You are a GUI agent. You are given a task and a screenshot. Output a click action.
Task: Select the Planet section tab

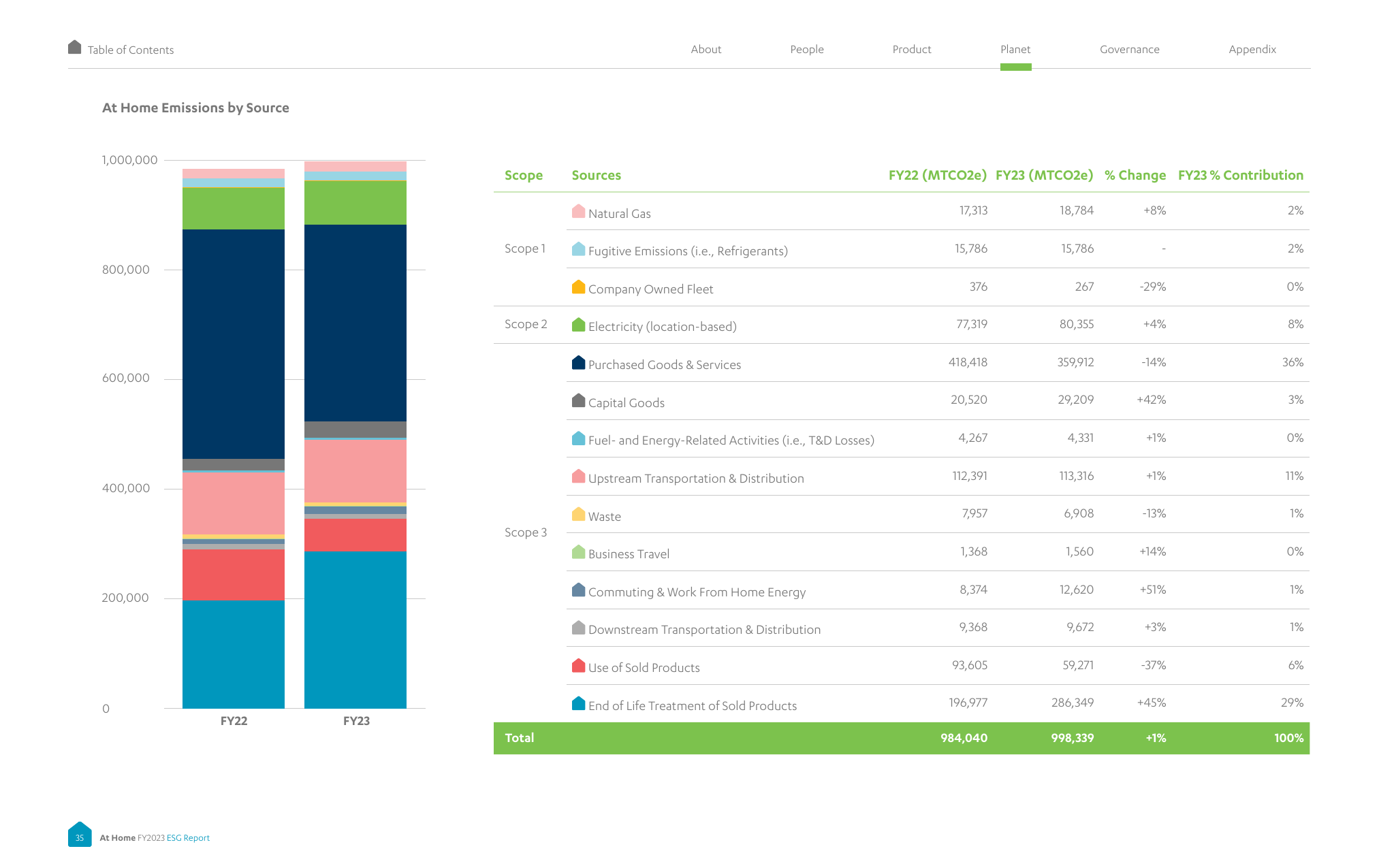point(1015,49)
